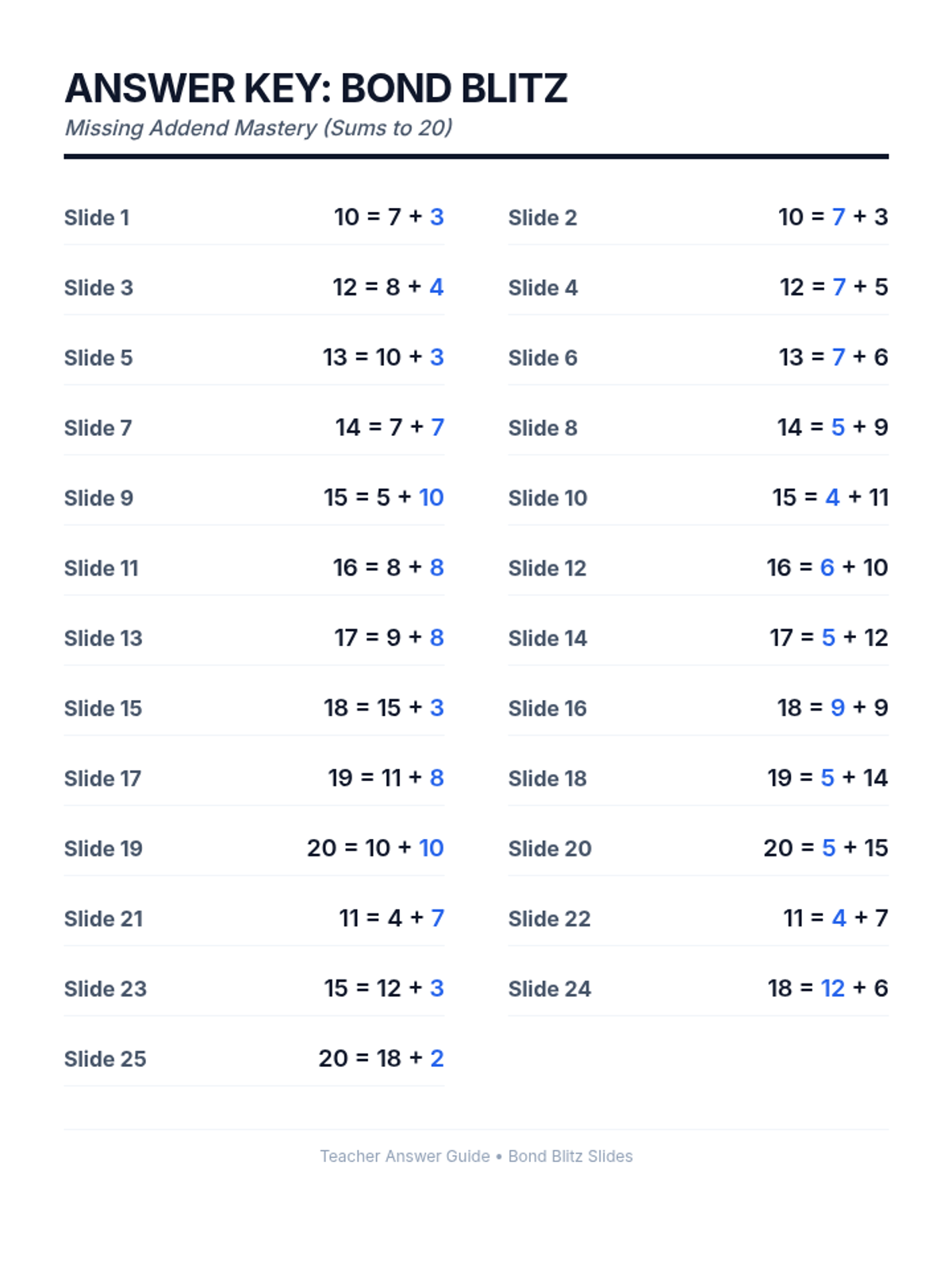Click the equation 12 = 8 + 4
The image size is (952, 1270).
387,287
